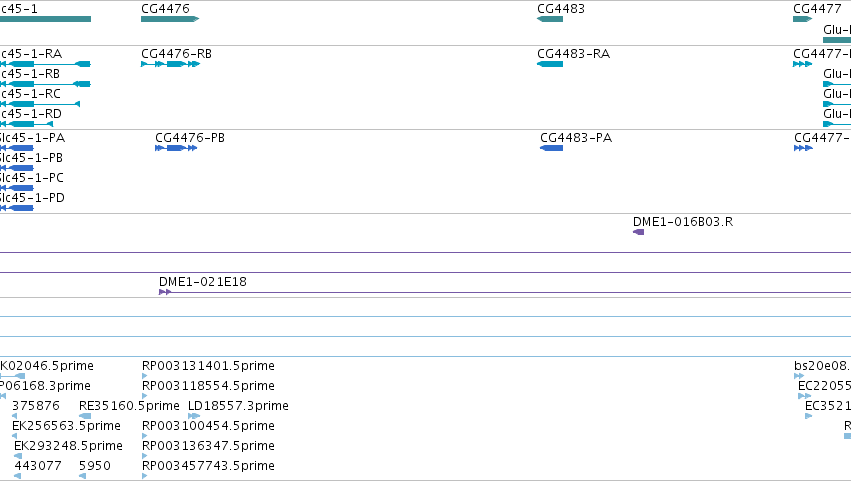Viewport: 851px width, 481px height.
Task: Click the K02046.5prime EST label
Action: (x=47, y=366)
